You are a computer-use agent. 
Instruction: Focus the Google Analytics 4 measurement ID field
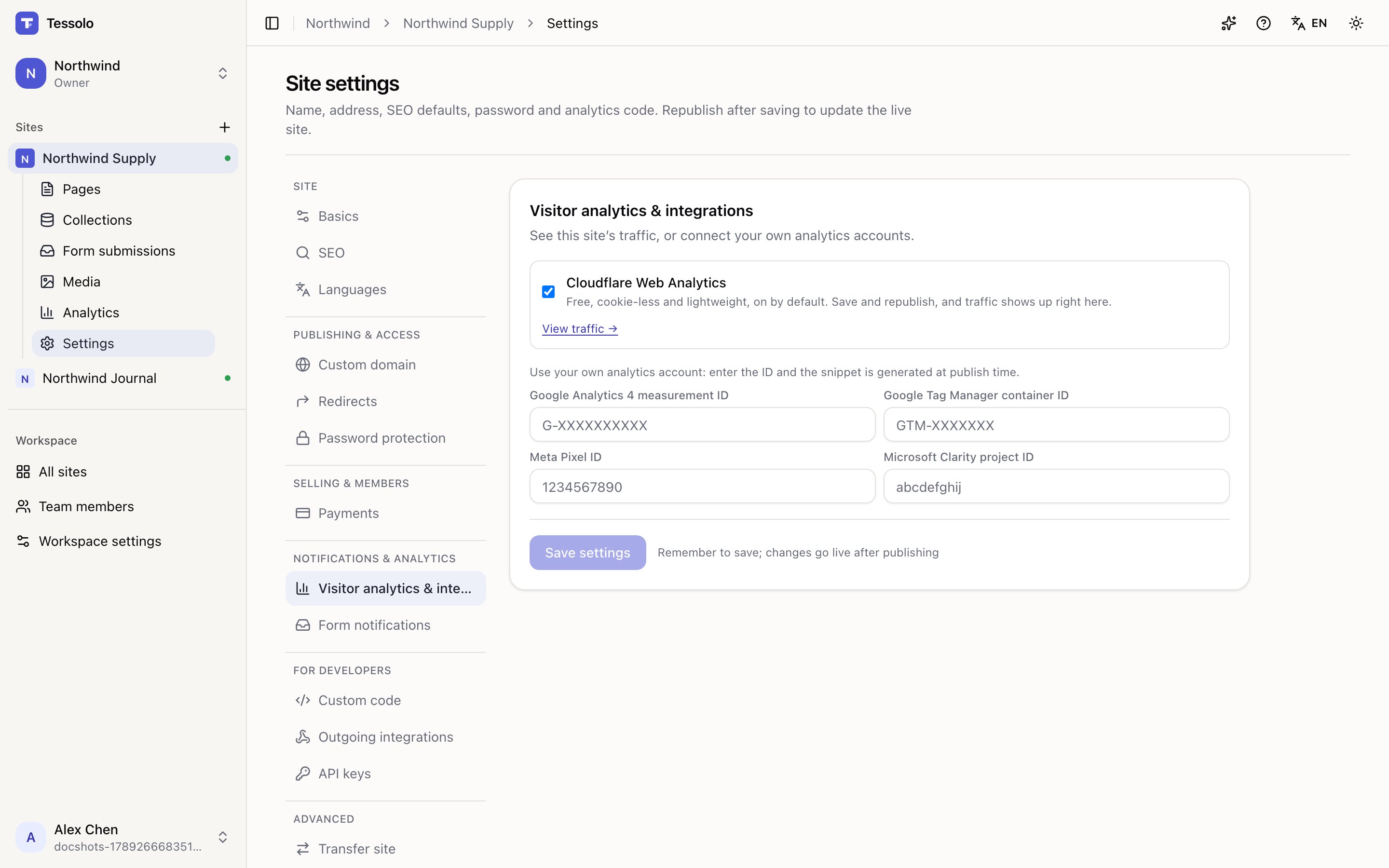tap(703, 425)
